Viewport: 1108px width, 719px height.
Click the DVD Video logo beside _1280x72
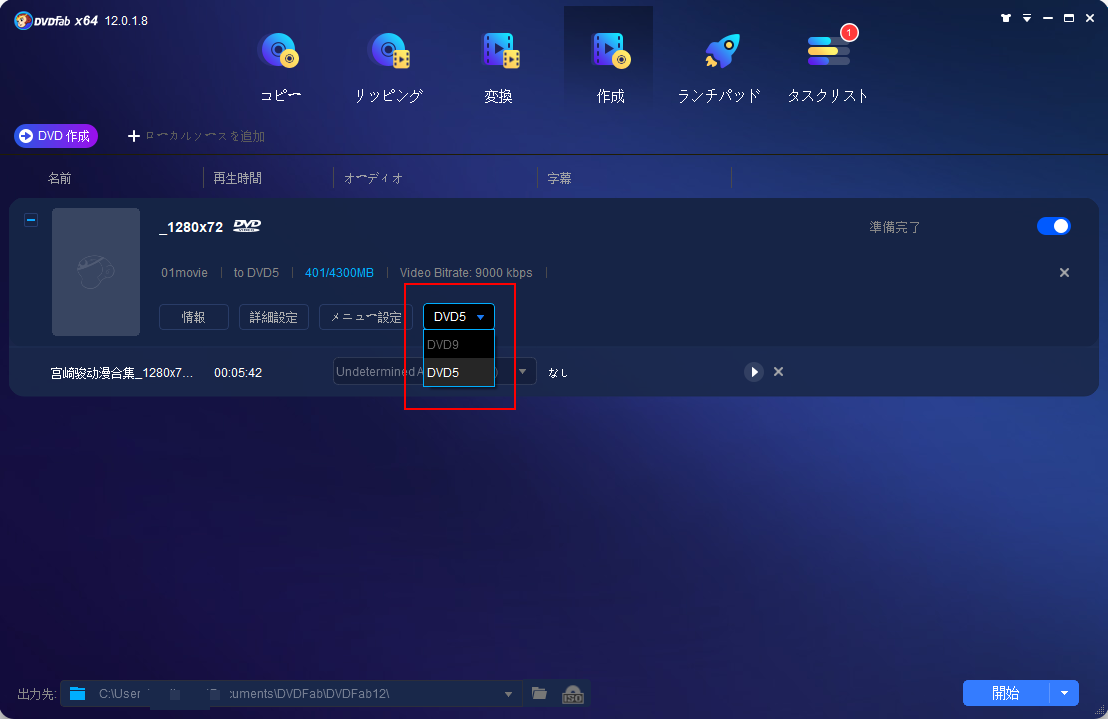pos(247,226)
